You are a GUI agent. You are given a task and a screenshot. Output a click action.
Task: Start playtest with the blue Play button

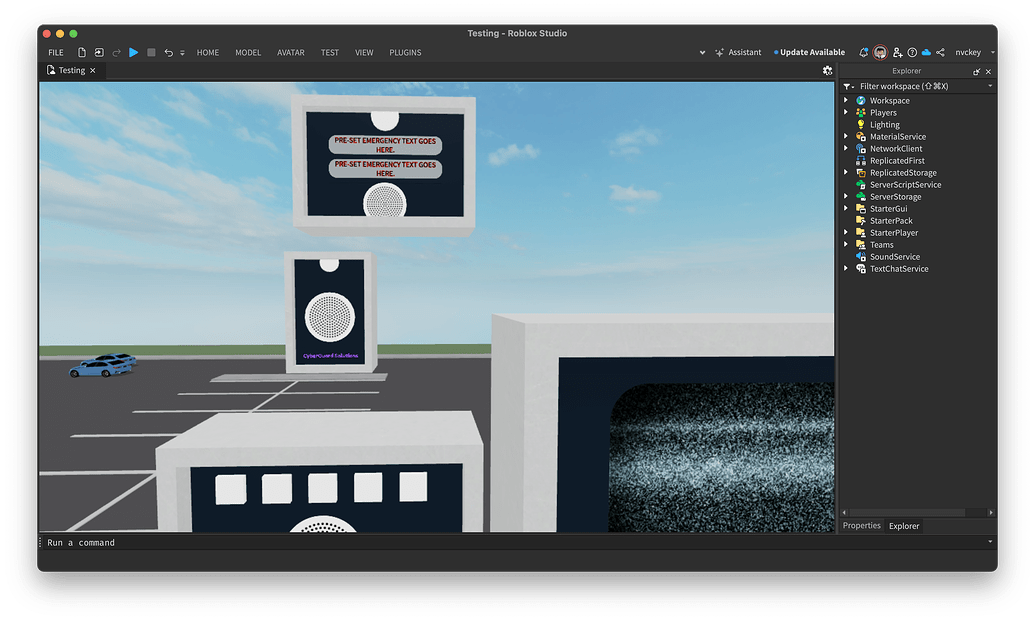coord(133,52)
